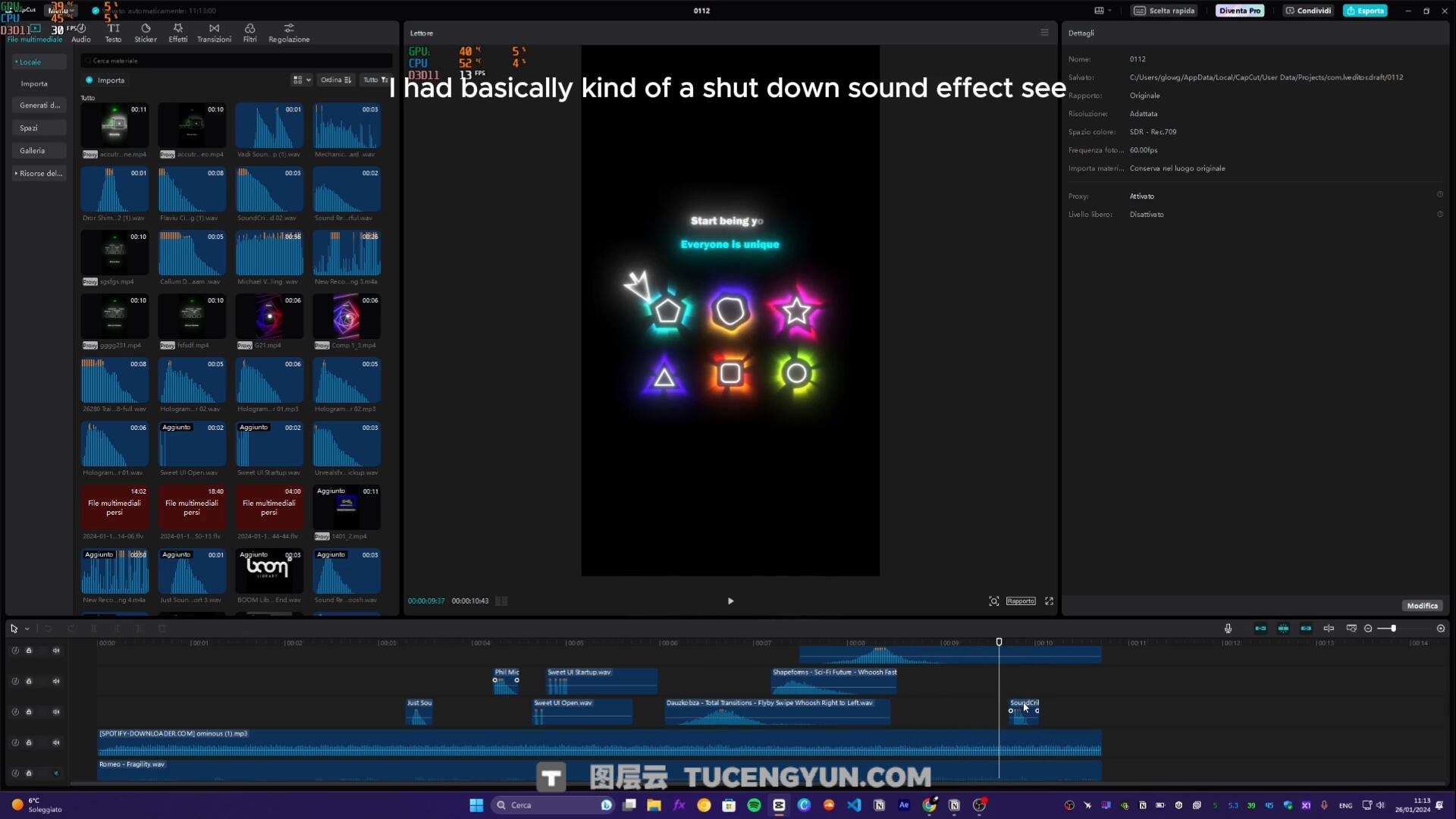Click the Proxy info icon in Dettagli
This screenshot has height=819, width=1456.
point(1440,195)
